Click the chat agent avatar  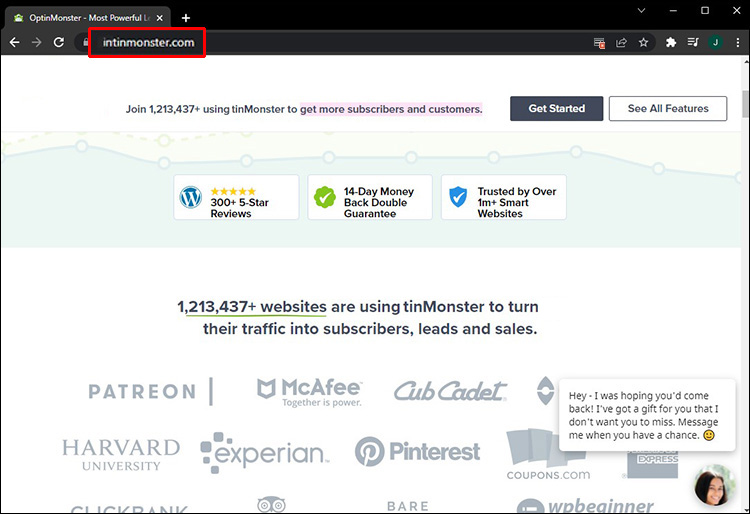(x=715, y=485)
